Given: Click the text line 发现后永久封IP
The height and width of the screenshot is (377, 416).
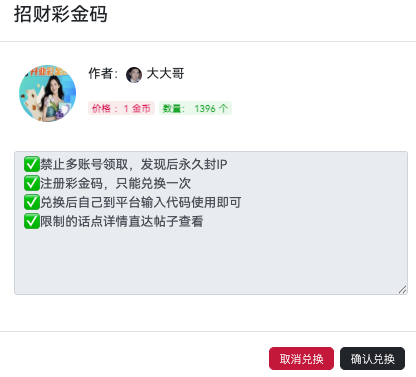Looking at the screenshot, I should point(184,164).
